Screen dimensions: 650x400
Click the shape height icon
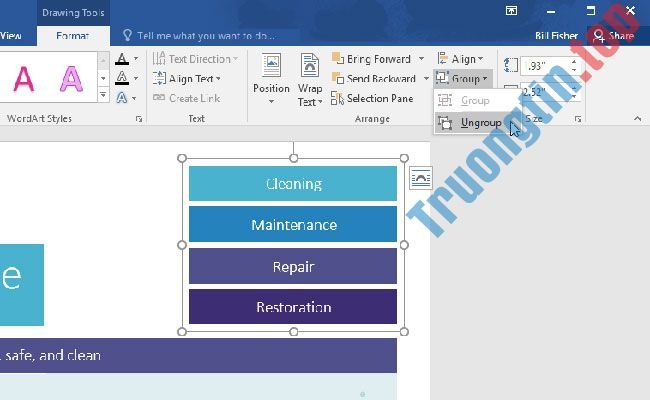pos(511,65)
